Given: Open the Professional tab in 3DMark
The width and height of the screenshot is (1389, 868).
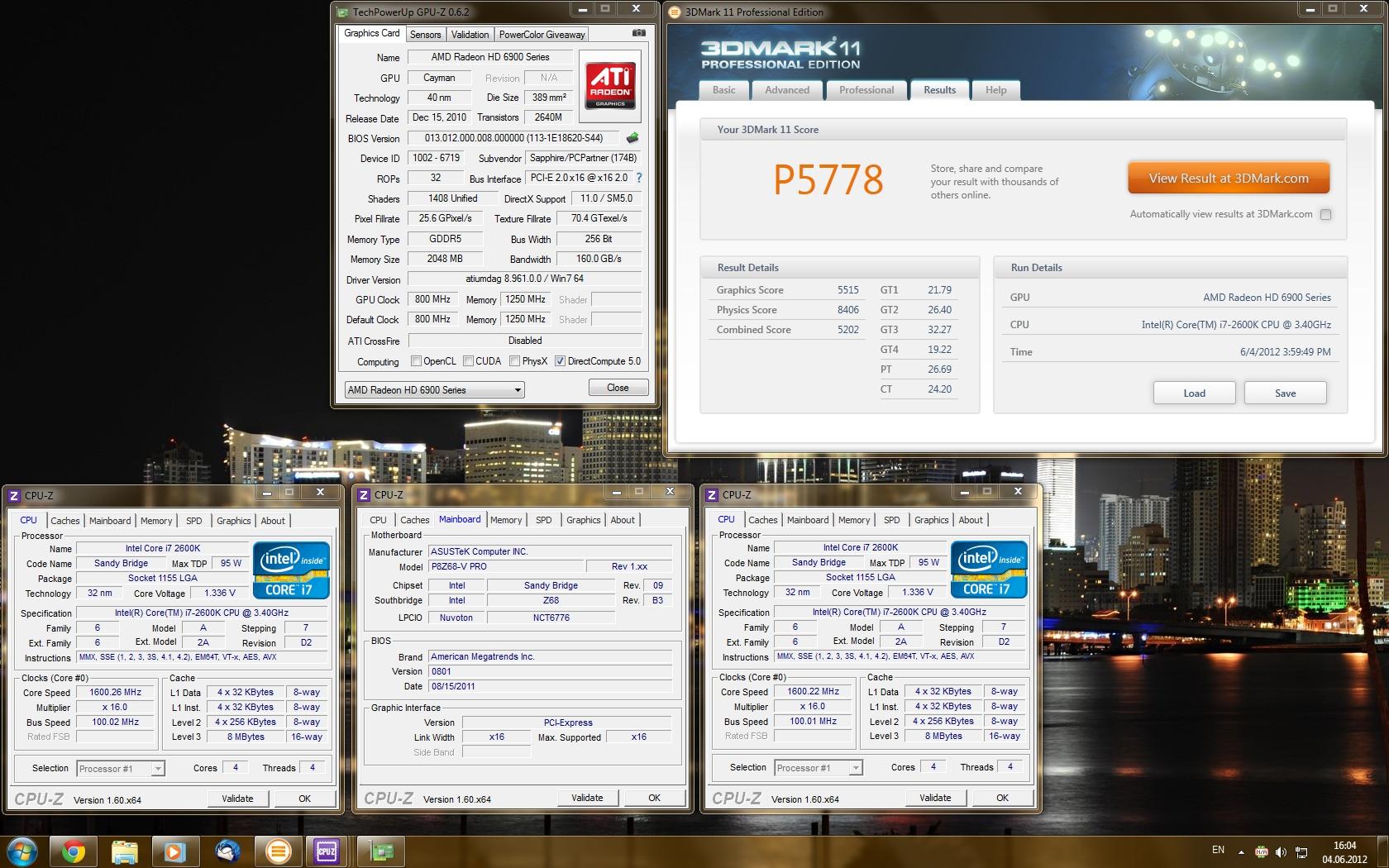Looking at the screenshot, I should coord(866,90).
